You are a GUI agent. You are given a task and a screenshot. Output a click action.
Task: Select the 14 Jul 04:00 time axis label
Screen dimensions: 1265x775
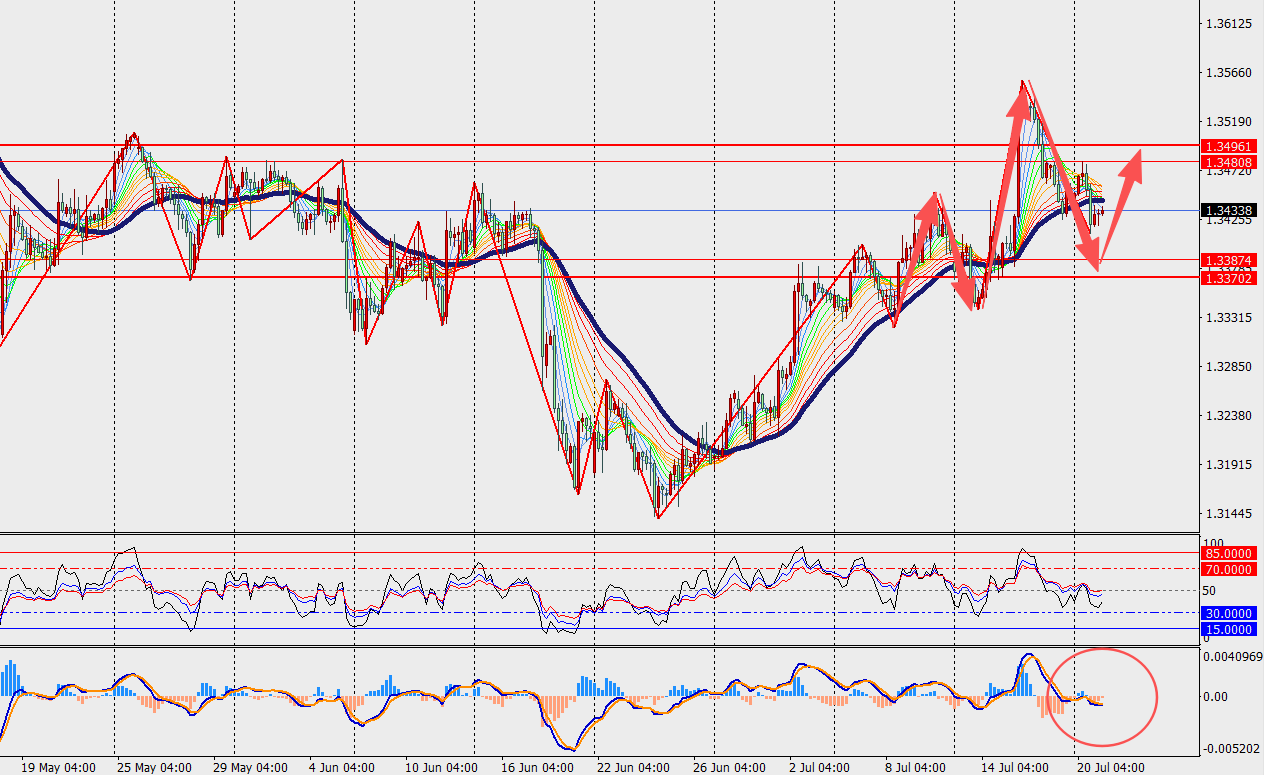(1015, 767)
